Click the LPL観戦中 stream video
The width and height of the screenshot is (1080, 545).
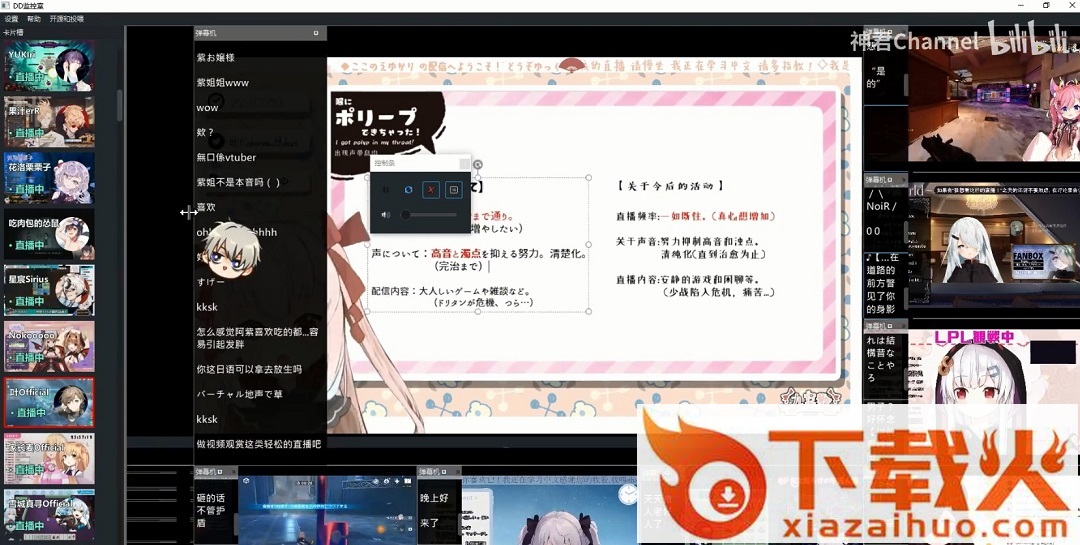993,369
